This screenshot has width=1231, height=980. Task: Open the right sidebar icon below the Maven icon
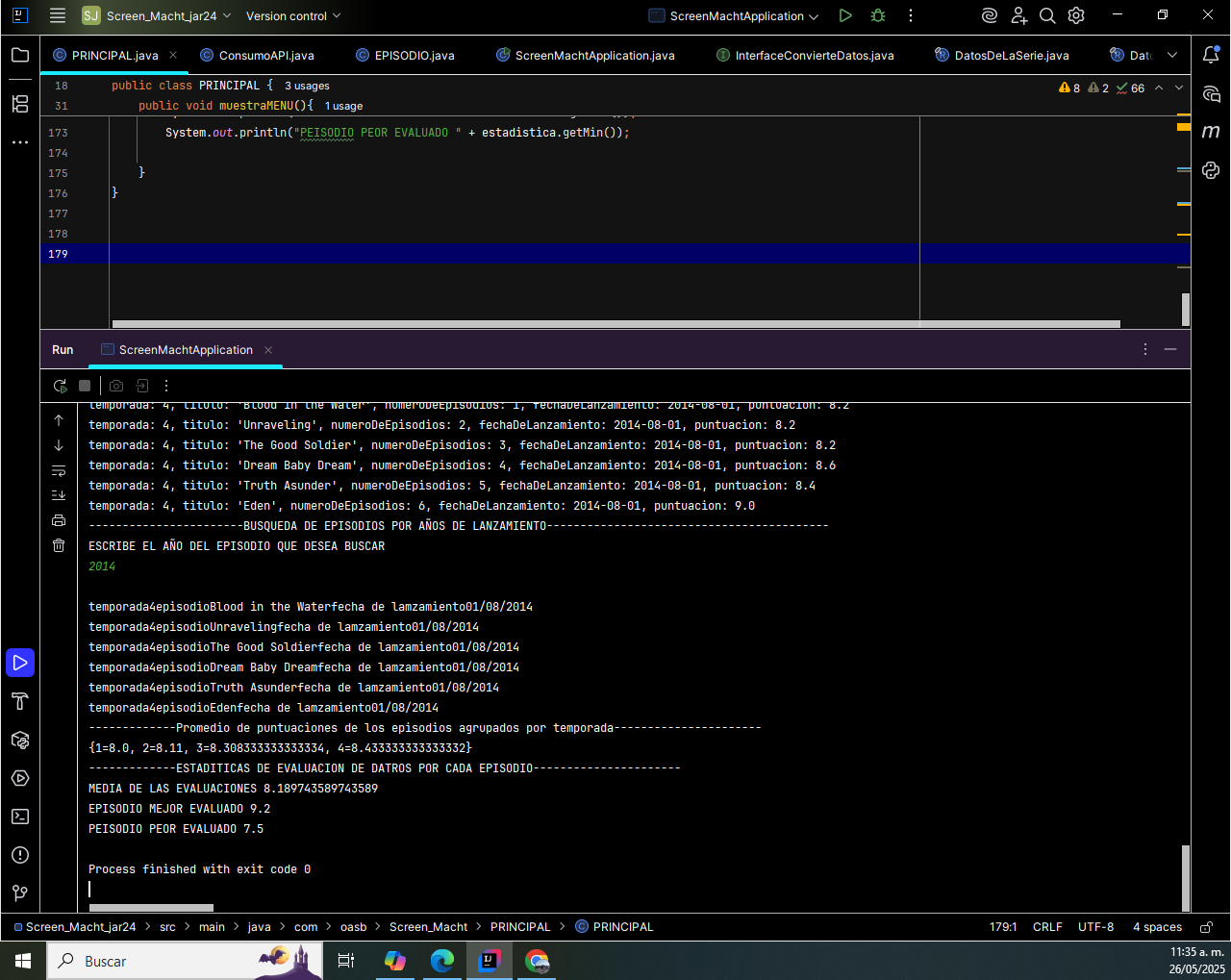(x=1212, y=170)
